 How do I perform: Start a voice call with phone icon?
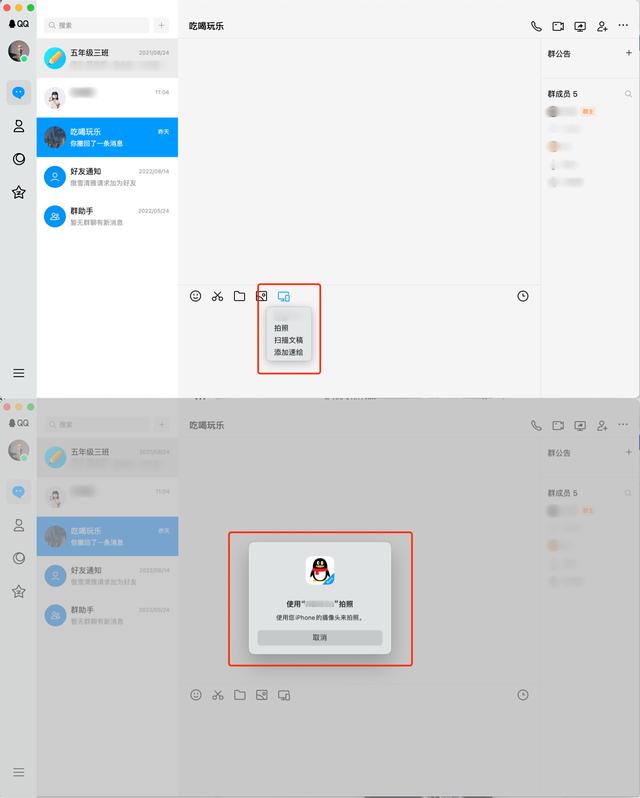click(x=536, y=26)
